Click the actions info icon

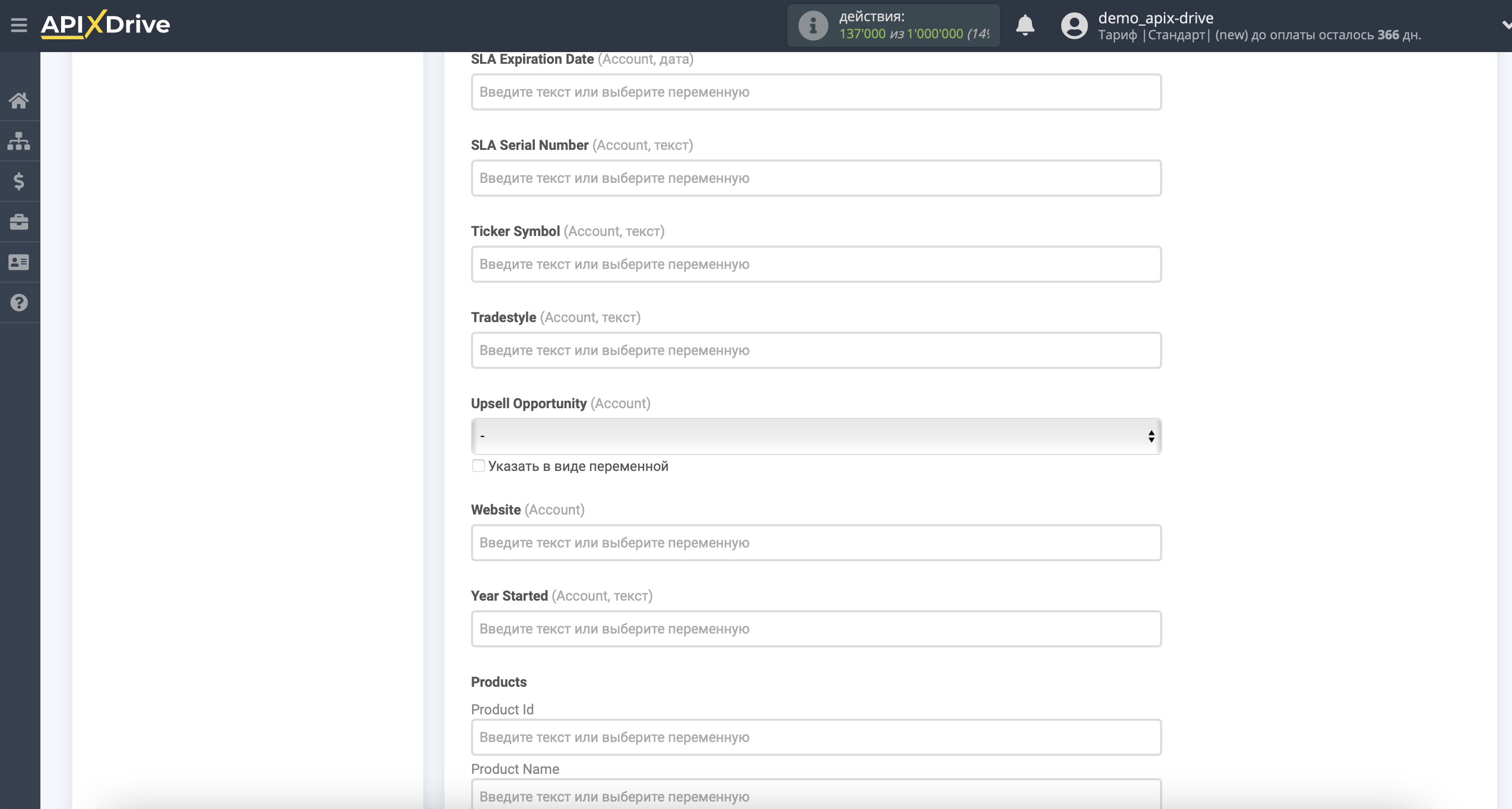tap(813, 25)
